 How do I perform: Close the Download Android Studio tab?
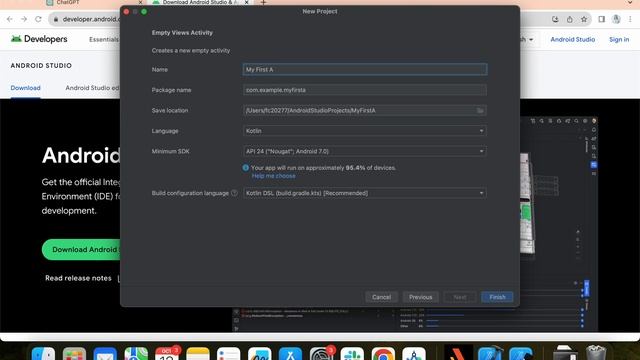pyautogui.click(x=247, y=2)
